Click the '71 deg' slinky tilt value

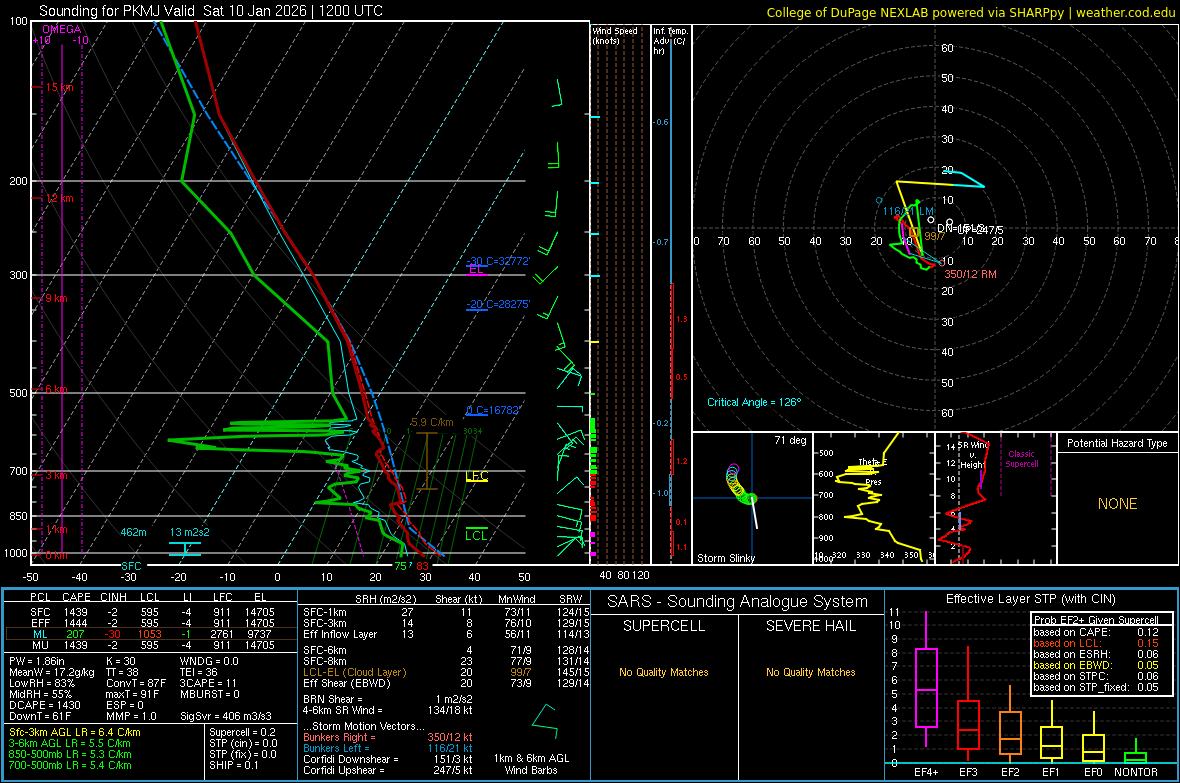pyautogui.click(x=790, y=440)
